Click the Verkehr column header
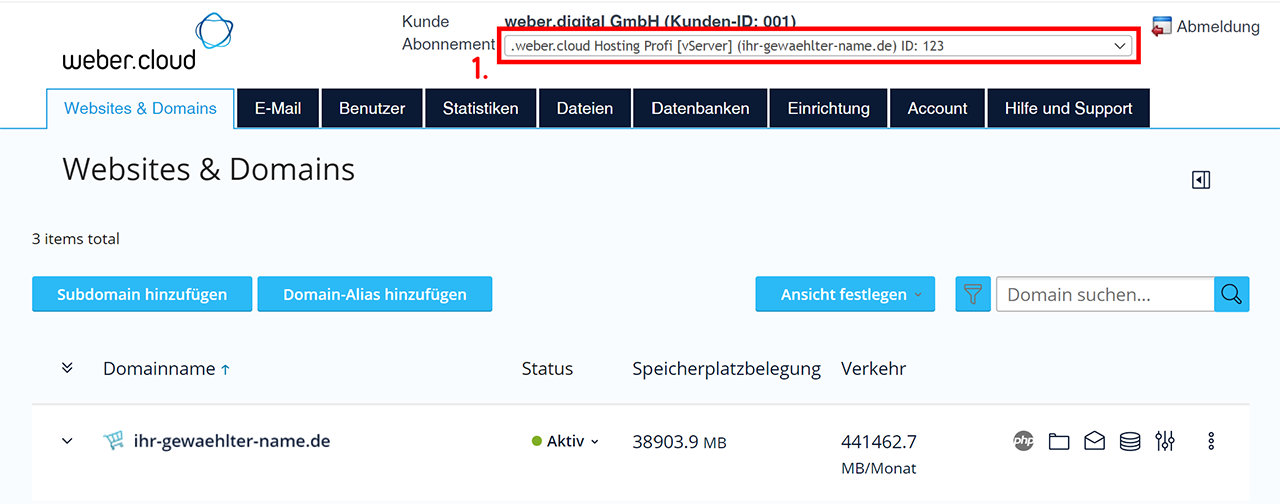 pos(874,369)
